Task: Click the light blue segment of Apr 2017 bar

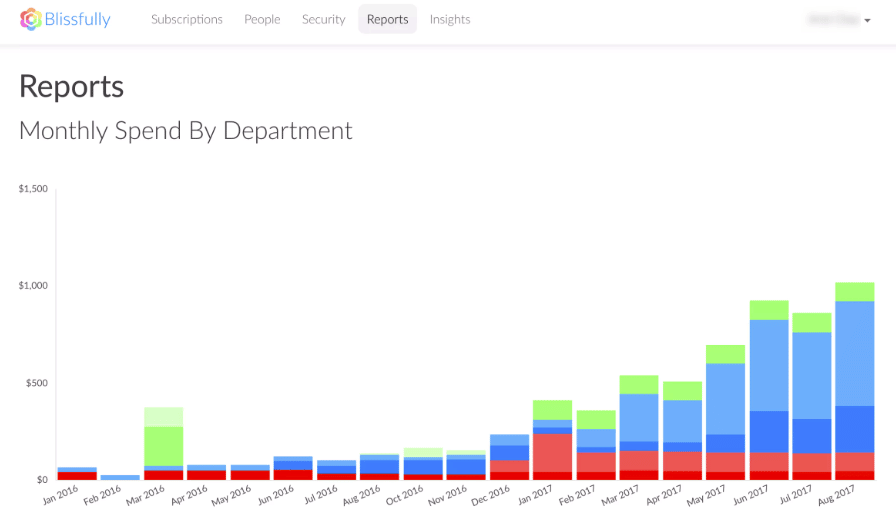Action: coord(682,421)
